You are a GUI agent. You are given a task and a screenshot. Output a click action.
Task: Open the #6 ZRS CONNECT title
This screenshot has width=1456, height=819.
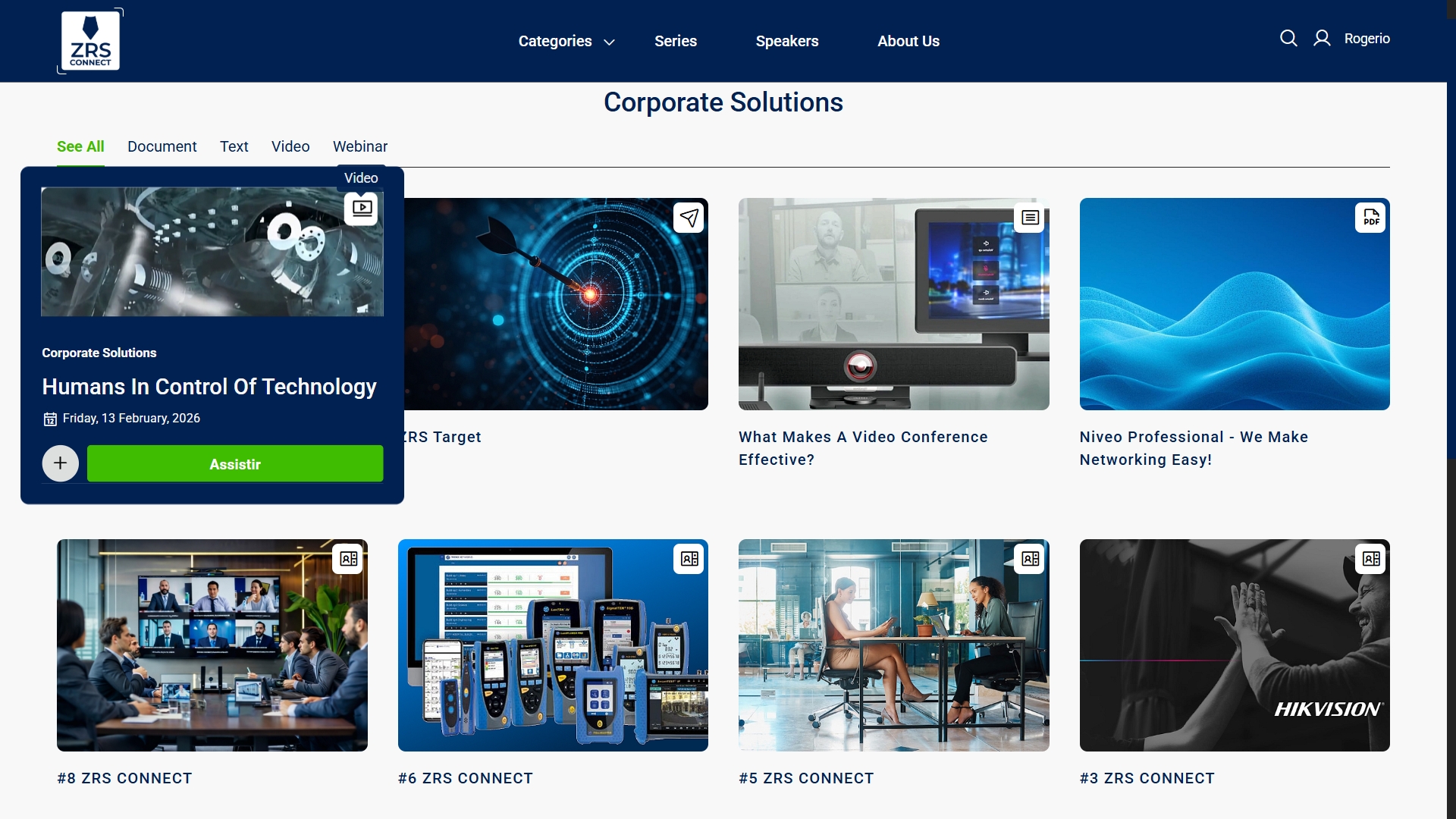[x=466, y=778]
